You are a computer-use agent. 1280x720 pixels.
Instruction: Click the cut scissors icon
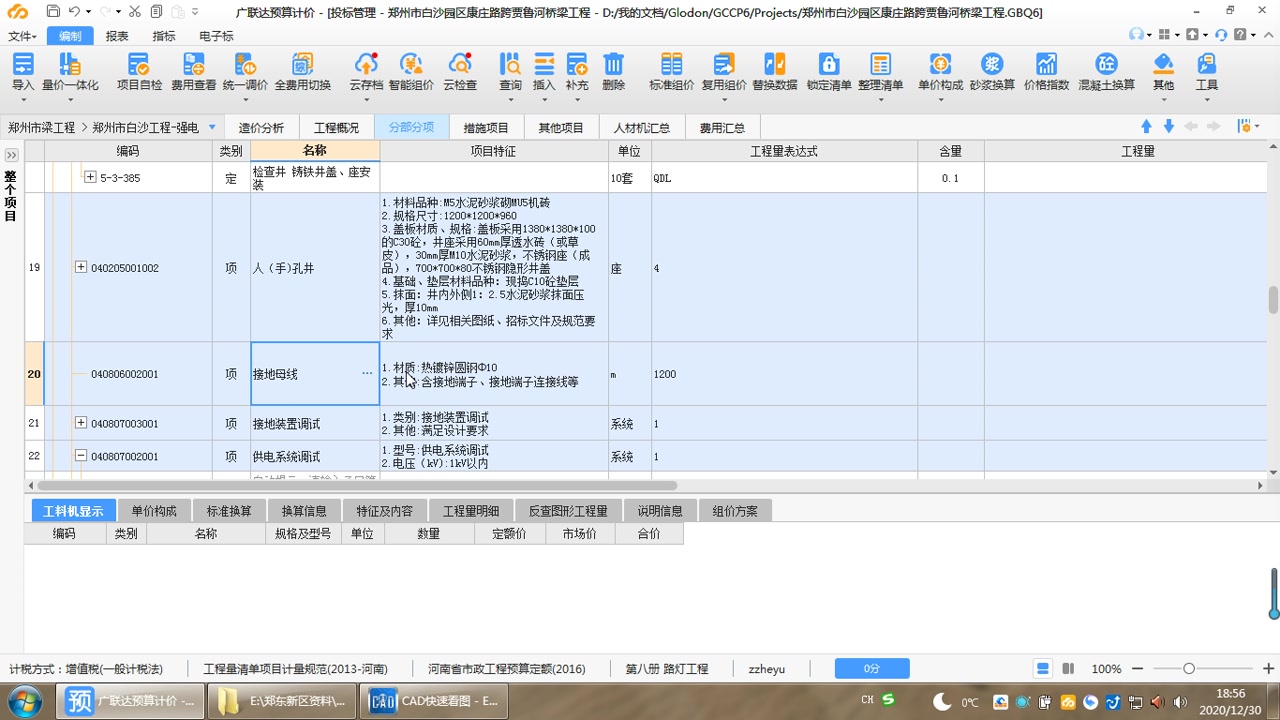pyautogui.click(x=136, y=12)
